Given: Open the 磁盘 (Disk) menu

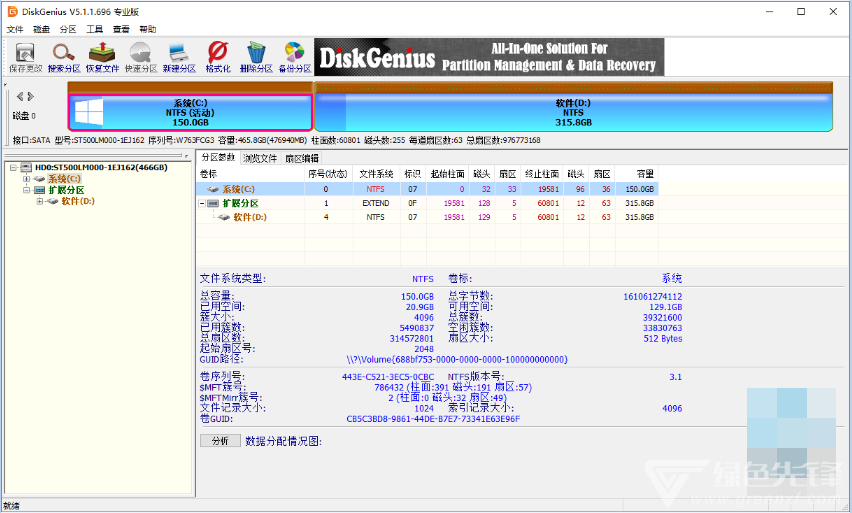Looking at the screenshot, I should pyautogui.click(x=41, y=29).
